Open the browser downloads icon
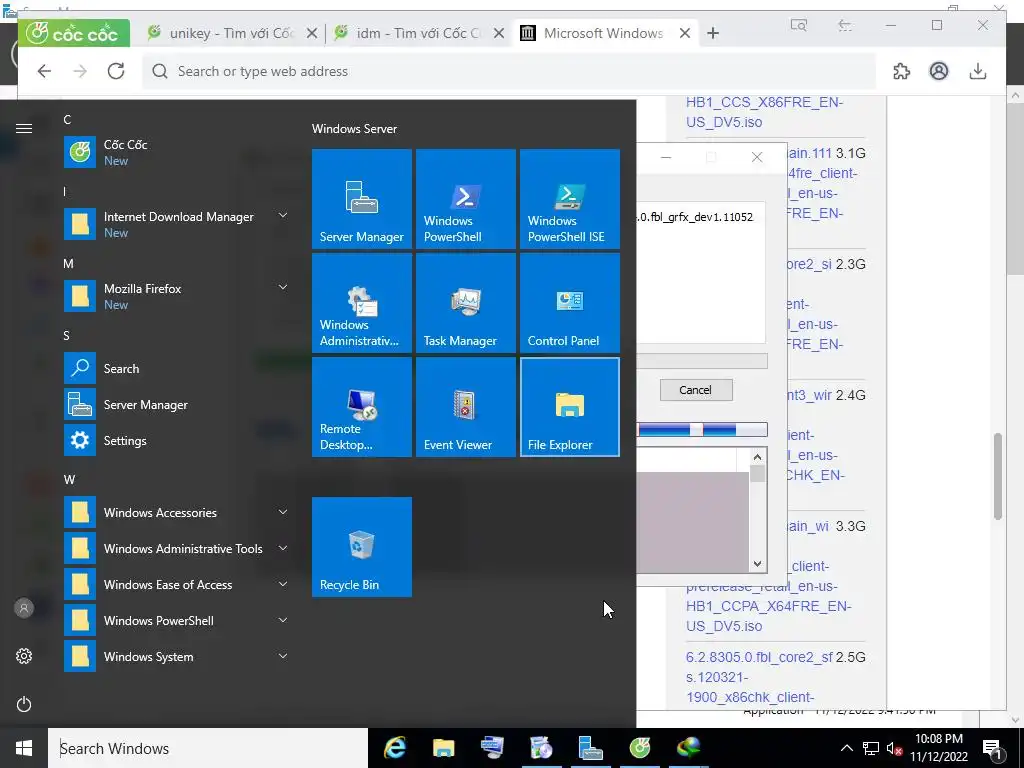Image resolution: width=1024 pixels, height=768 pixels. [x=978, y=71]
